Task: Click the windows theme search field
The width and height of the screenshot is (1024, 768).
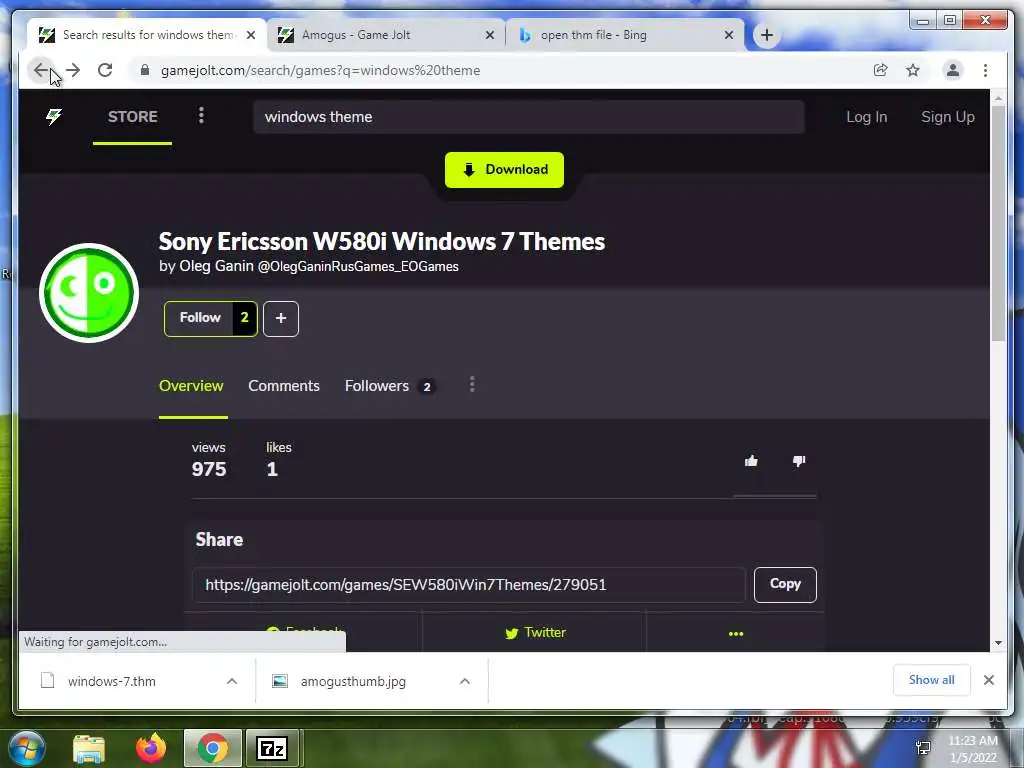Action: [529, 117]
